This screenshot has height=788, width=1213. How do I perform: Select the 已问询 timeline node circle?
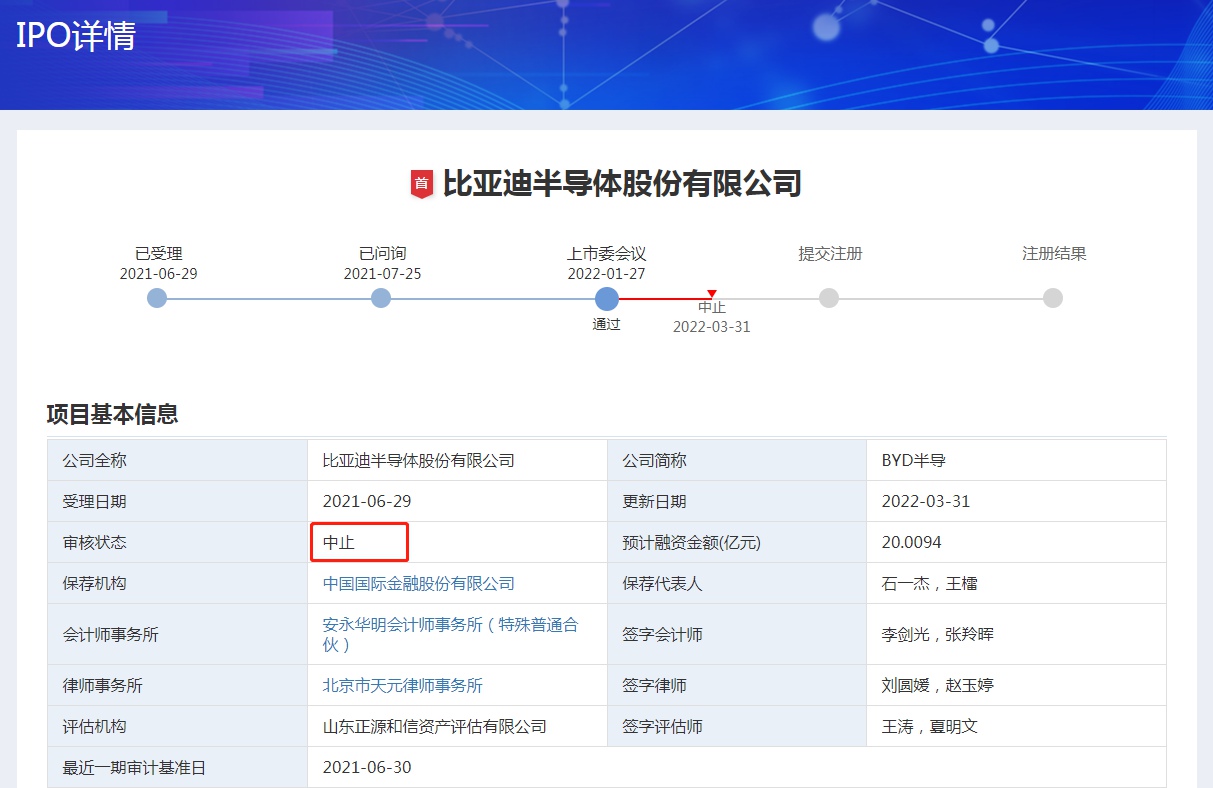point(381,298)
